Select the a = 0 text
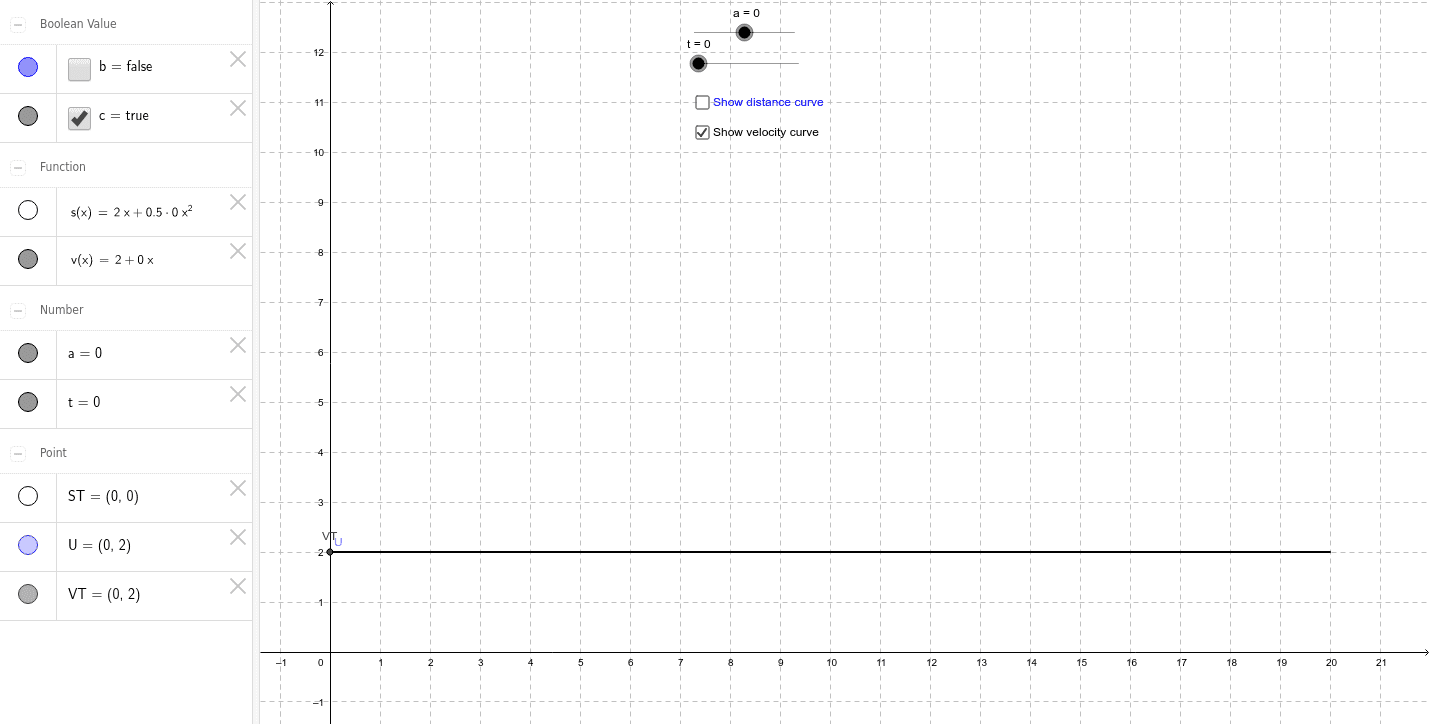Image resolution: width=1431 pixels, height=726 pixels. click(85, 353)
